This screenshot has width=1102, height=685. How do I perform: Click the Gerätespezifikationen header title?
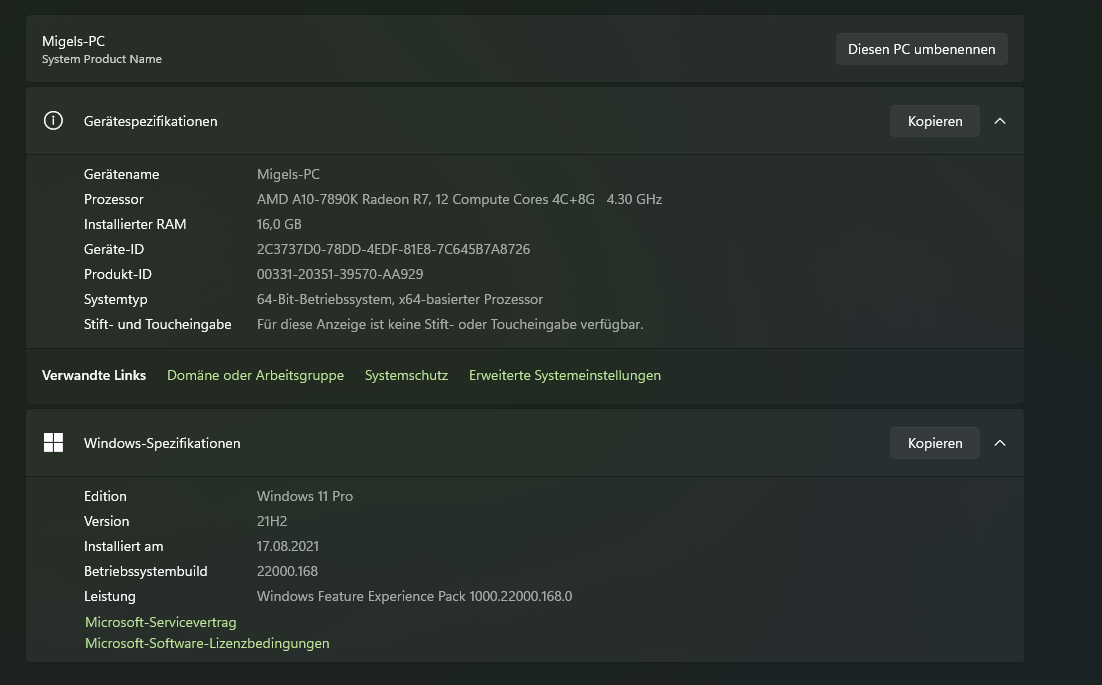coord(150,121)
